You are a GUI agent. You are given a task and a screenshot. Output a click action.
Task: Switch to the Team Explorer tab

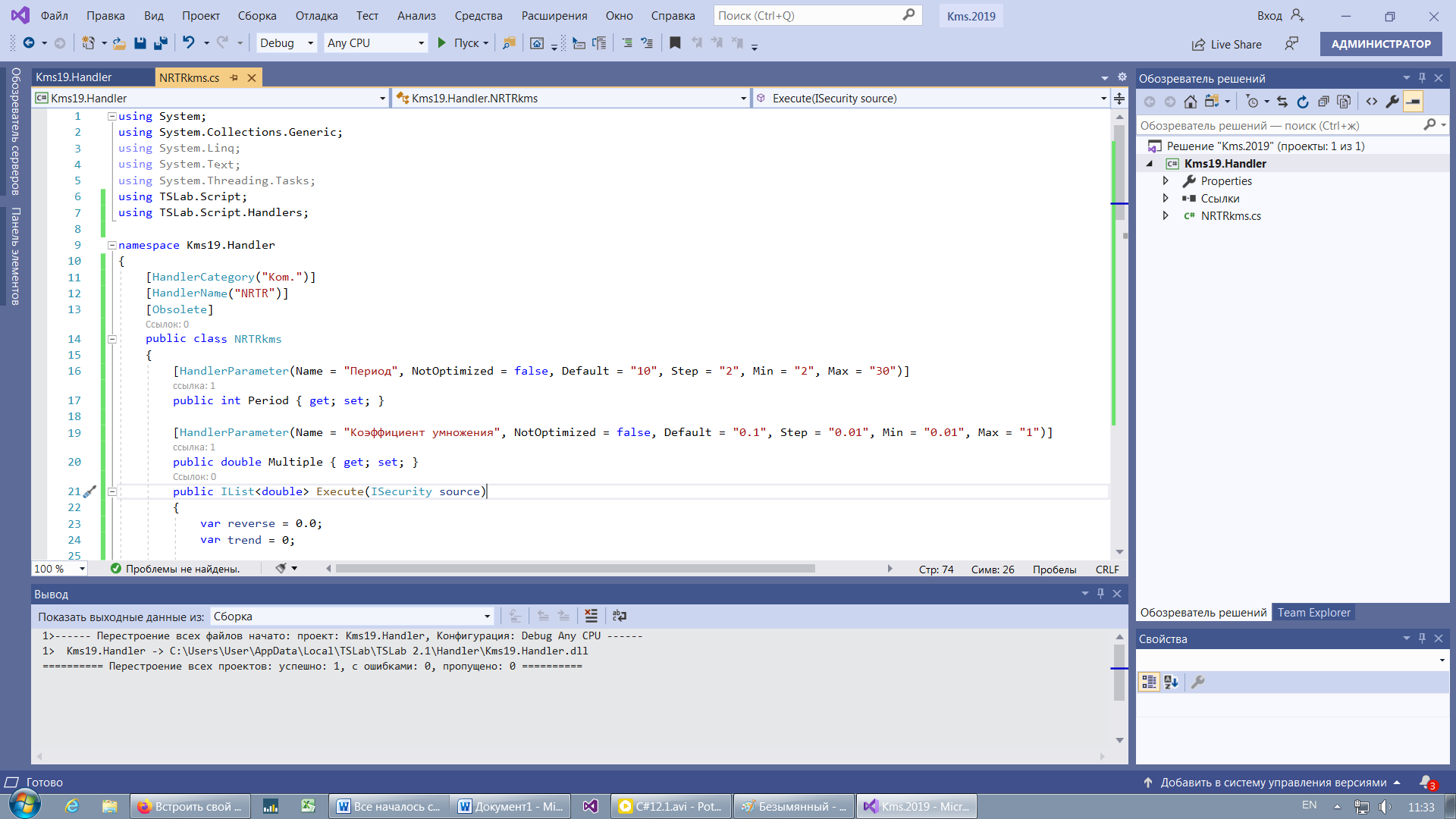(x=1313, y=613)
